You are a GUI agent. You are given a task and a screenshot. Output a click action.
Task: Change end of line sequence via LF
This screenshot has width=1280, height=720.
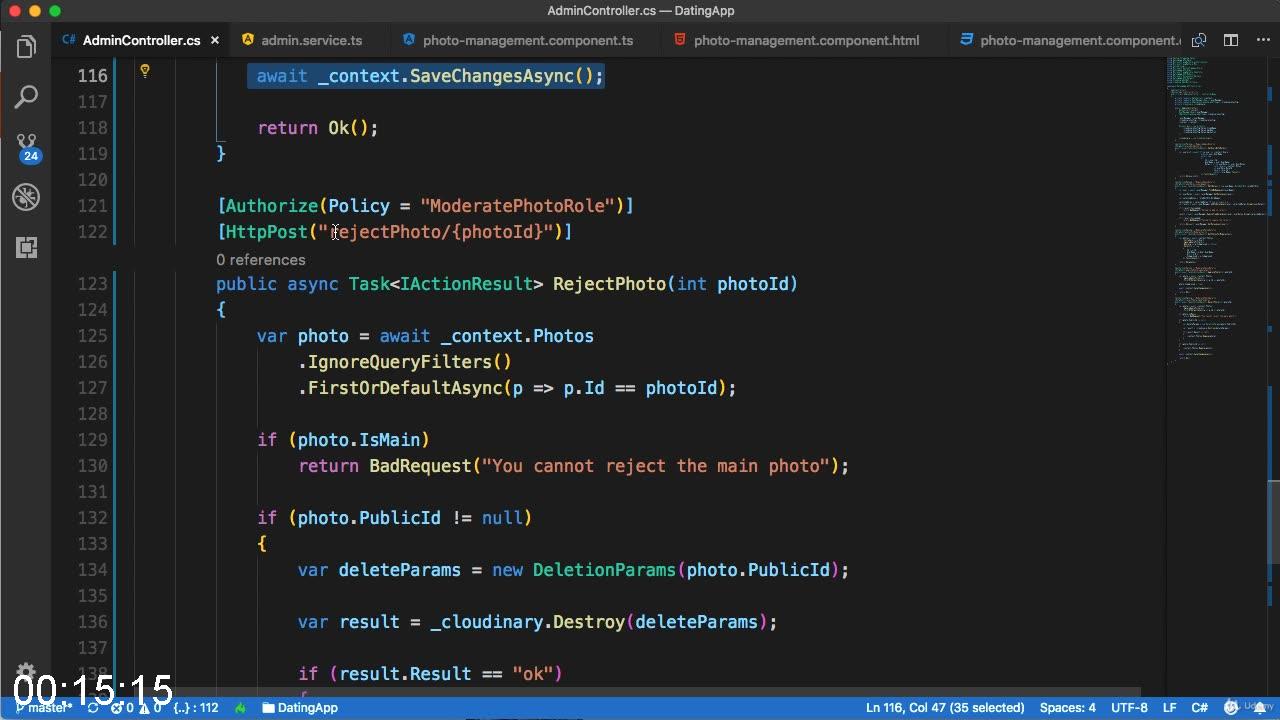click(x=1170, y=707)
